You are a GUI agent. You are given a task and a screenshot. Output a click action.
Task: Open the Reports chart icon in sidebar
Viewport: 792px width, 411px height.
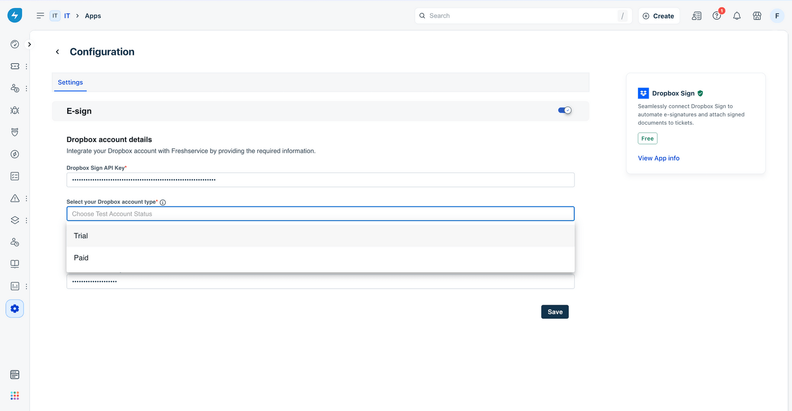click(15, 286)
